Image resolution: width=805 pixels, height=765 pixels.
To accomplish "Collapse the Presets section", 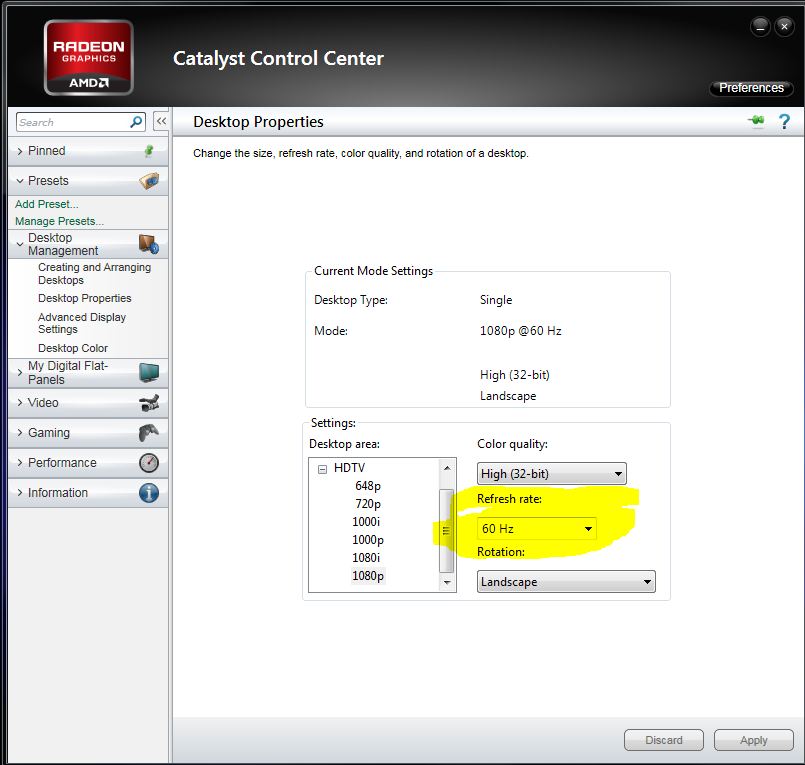I will pyautogui.click(x=20, y=181).
